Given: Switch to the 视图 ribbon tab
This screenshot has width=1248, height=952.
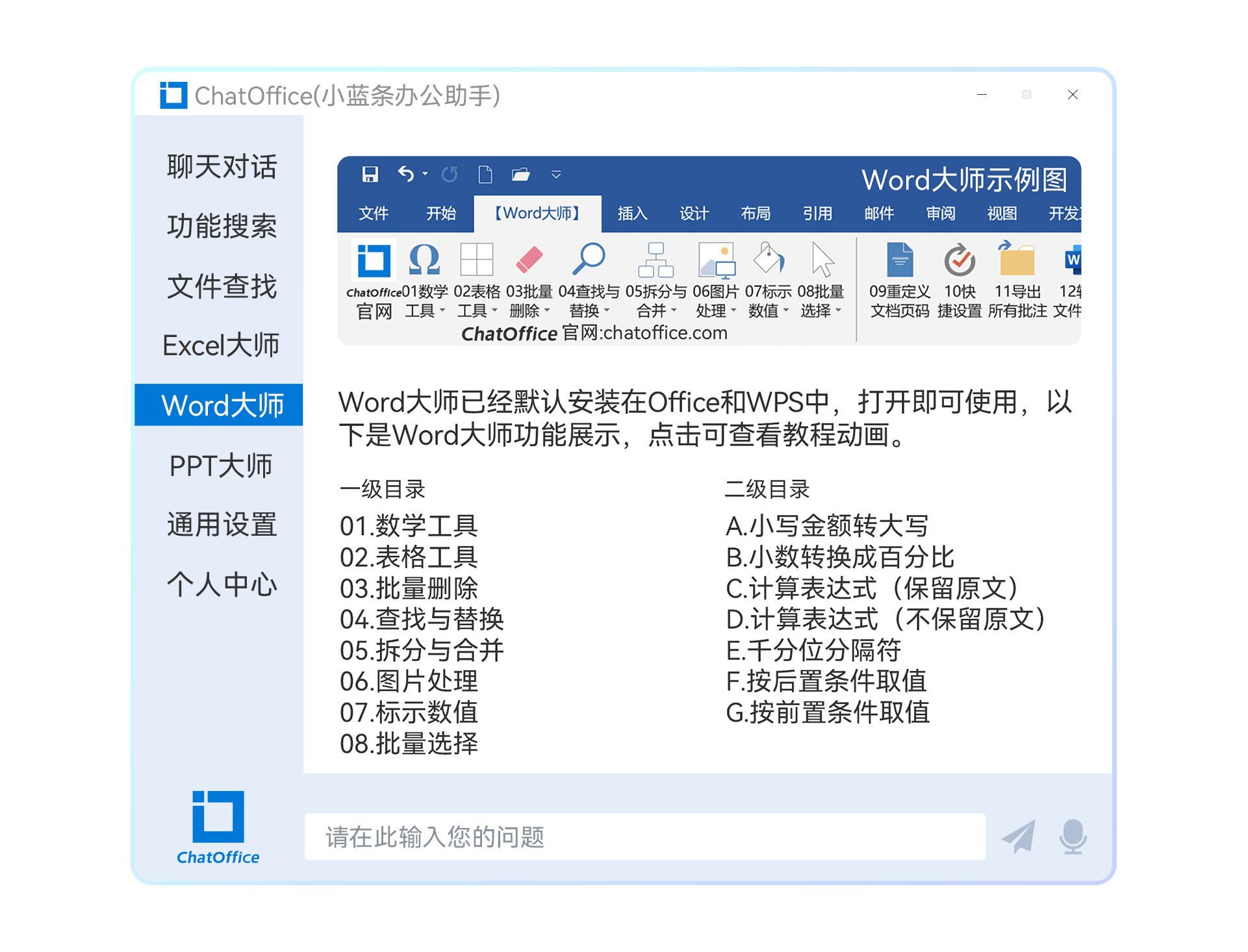Looking at the screenshot, I should point(1002,213).
